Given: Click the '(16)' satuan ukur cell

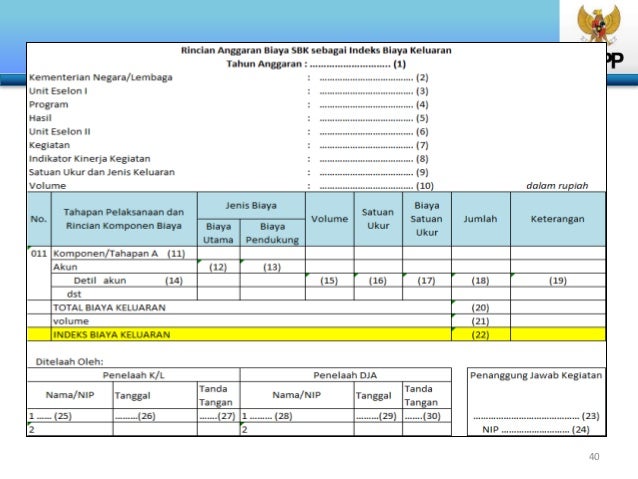Looking at the screenshot, I should pos(378,280).
